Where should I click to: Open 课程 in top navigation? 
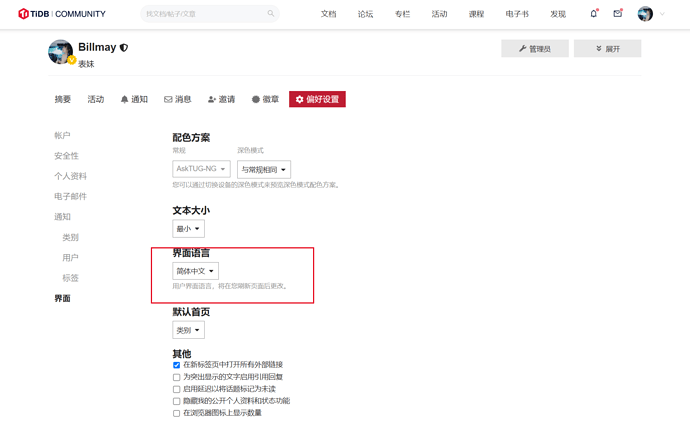(476, 14)
